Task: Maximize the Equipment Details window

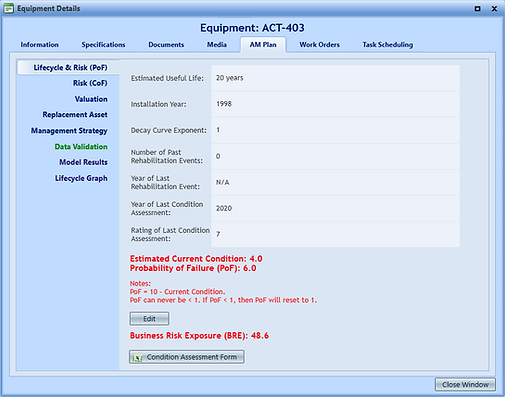Action: (x=477, y=9)
